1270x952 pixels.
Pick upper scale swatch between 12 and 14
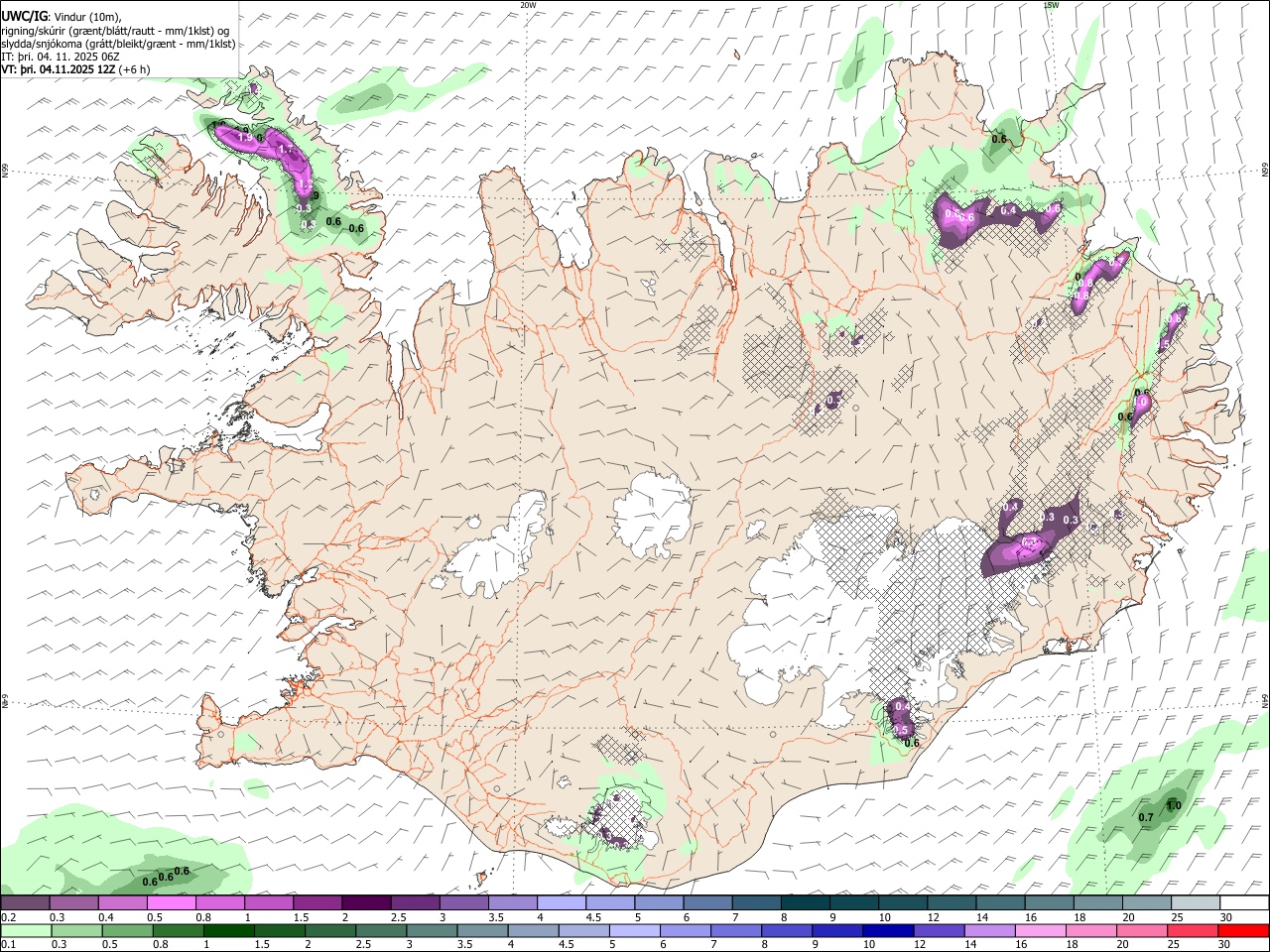[952, 902]
